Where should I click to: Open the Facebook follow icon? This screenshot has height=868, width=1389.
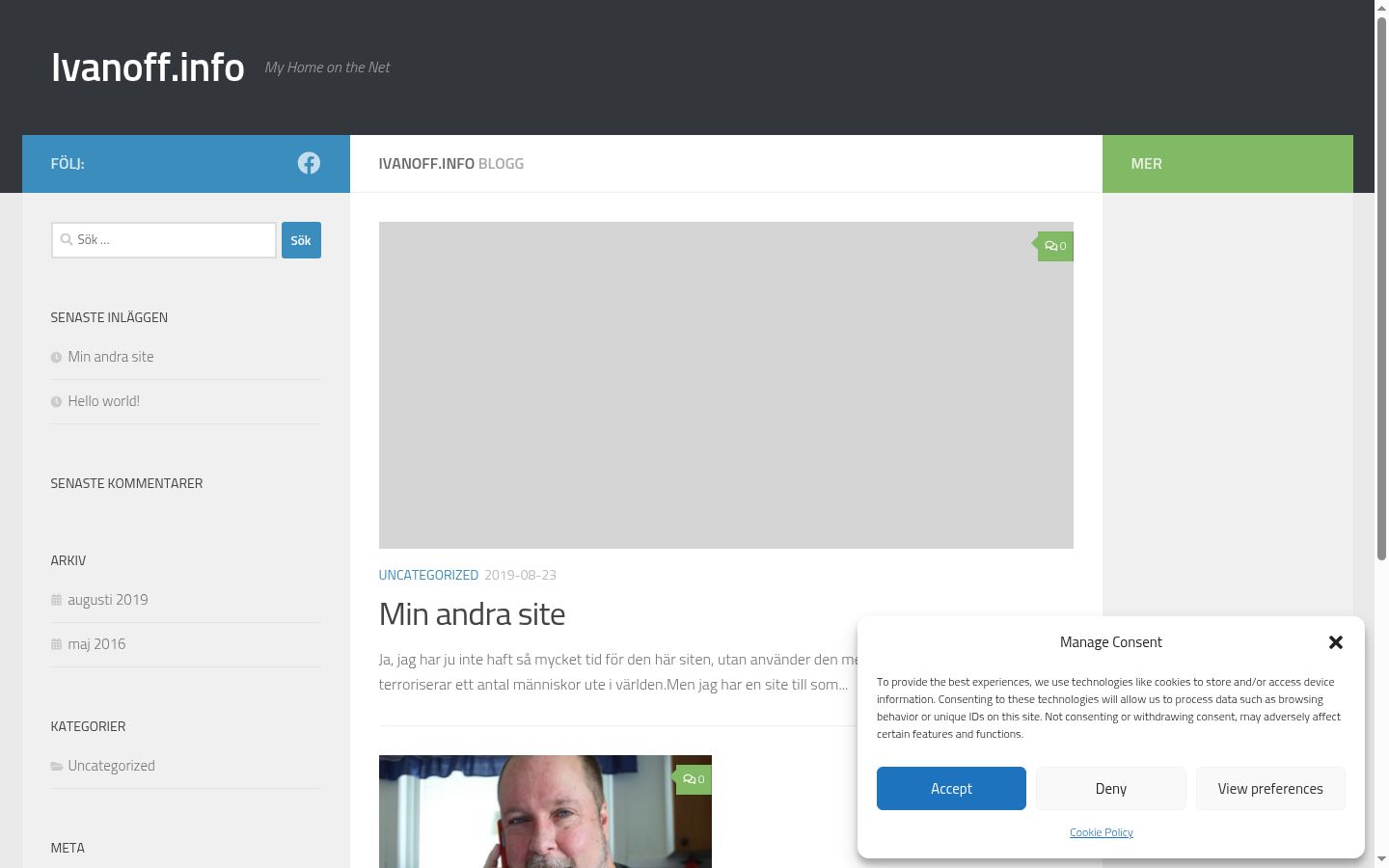(309, 163)
